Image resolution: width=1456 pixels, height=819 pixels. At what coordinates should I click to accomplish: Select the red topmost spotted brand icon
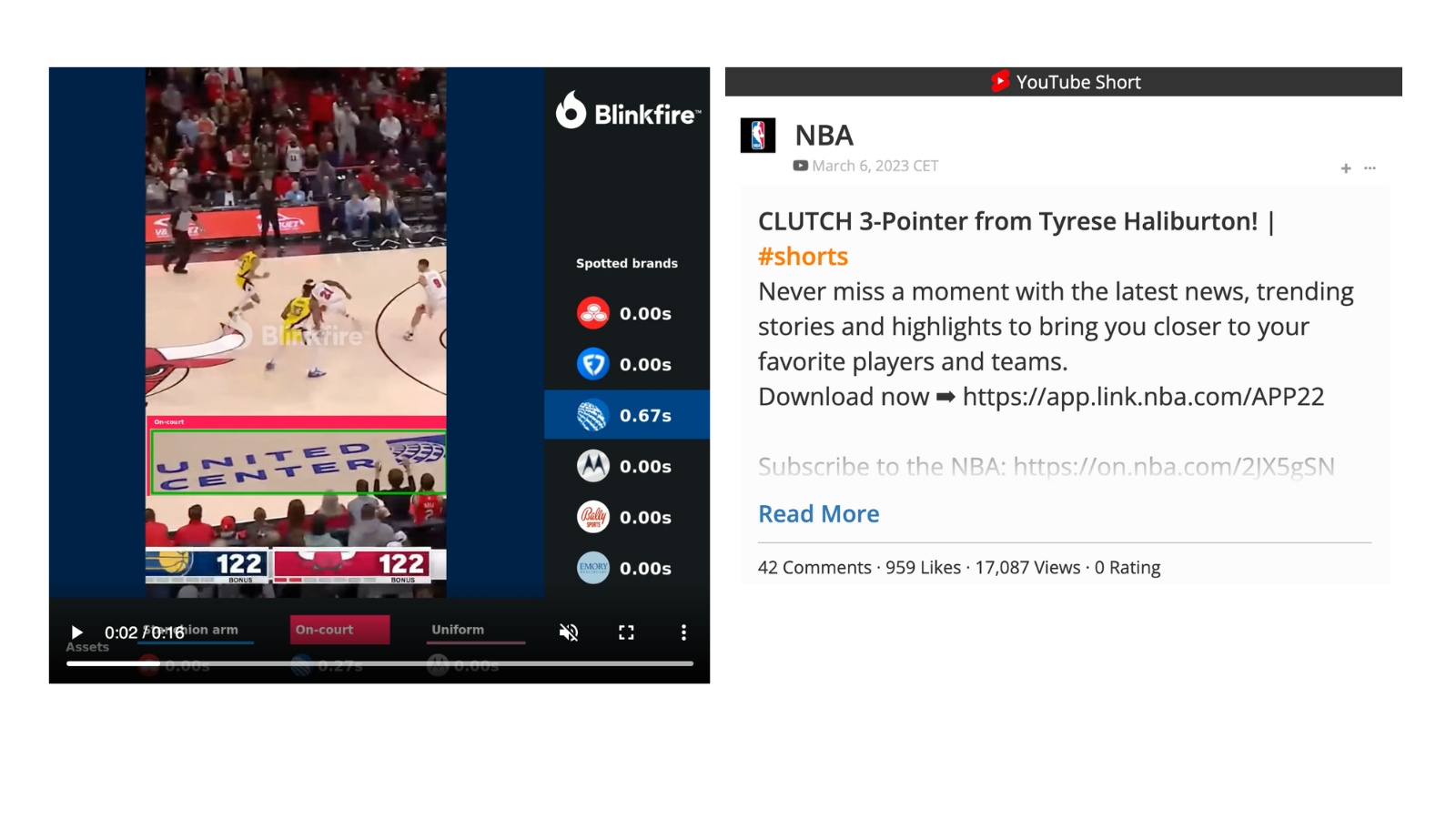593,312
